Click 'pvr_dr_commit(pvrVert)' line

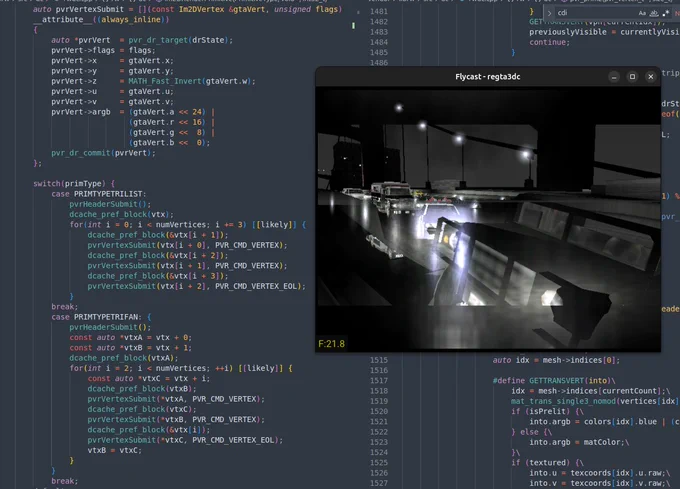[103, 153]
